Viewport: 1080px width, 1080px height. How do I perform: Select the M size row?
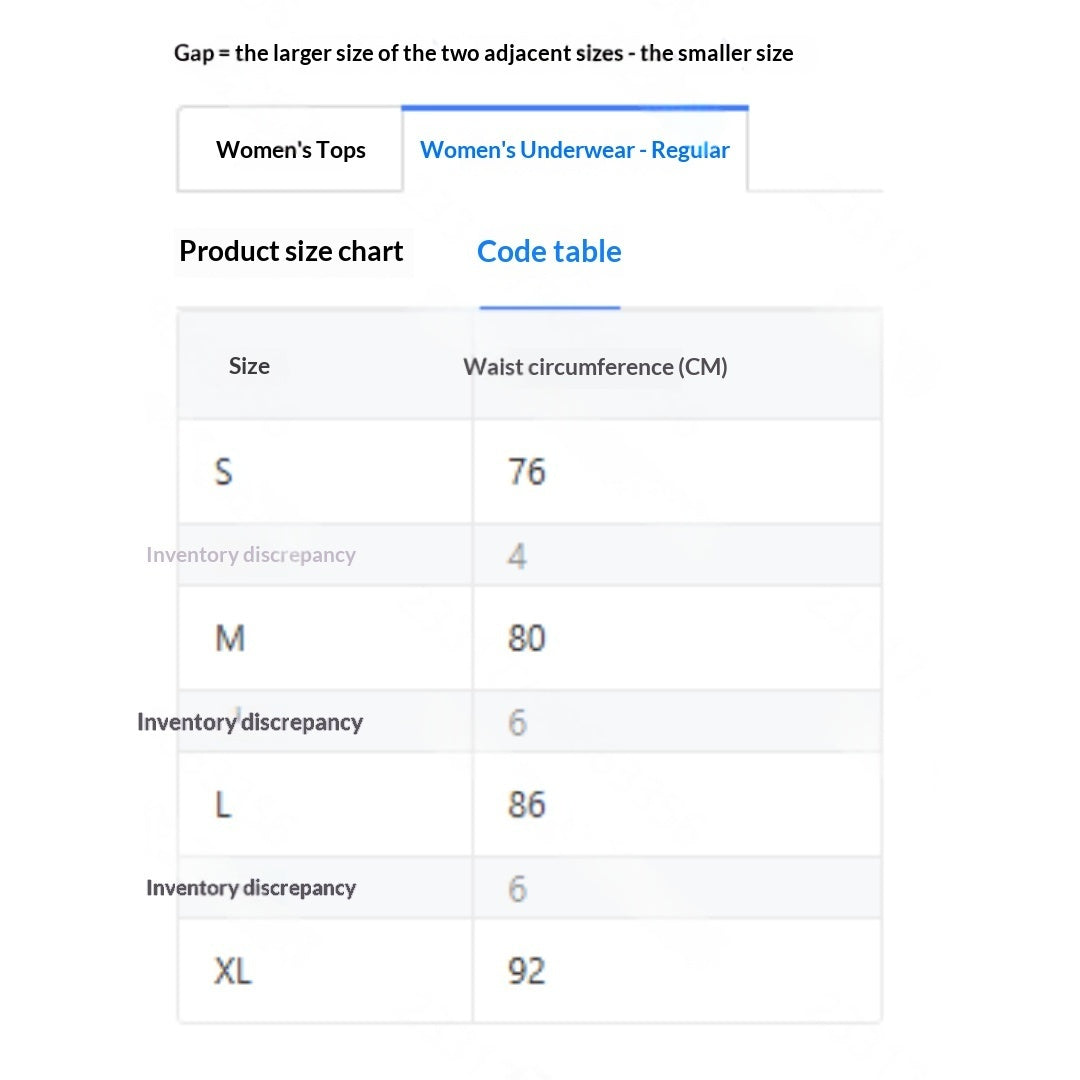tap(530, 638)
